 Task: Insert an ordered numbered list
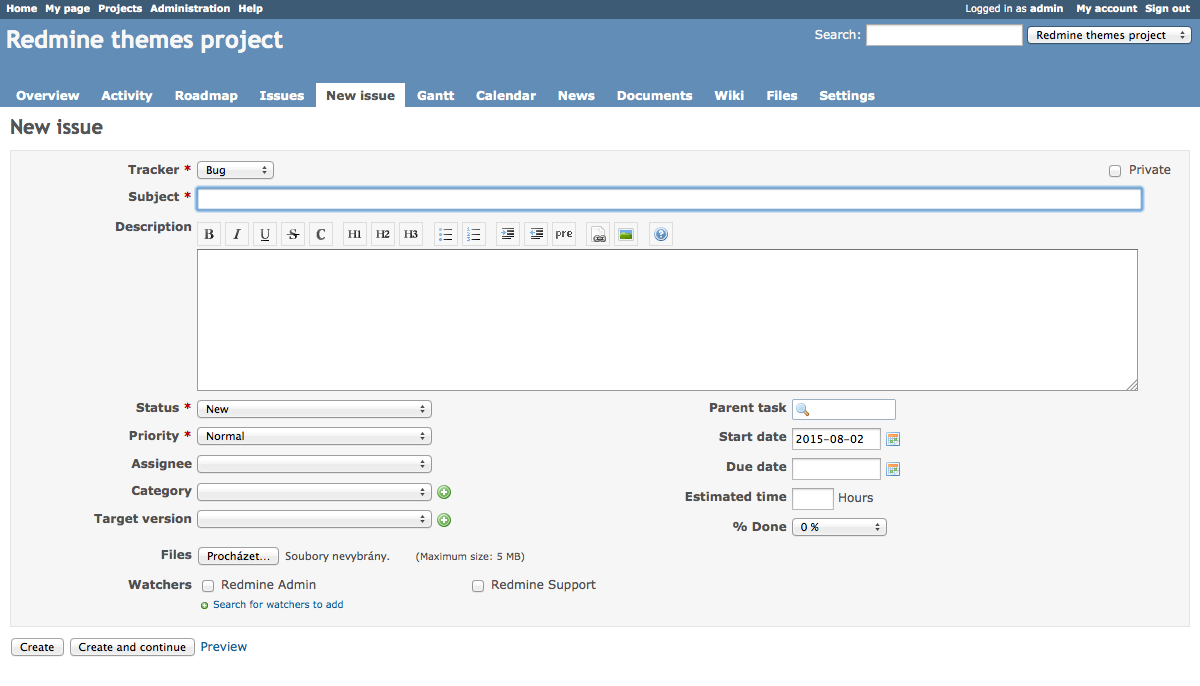tap(474, 235)
